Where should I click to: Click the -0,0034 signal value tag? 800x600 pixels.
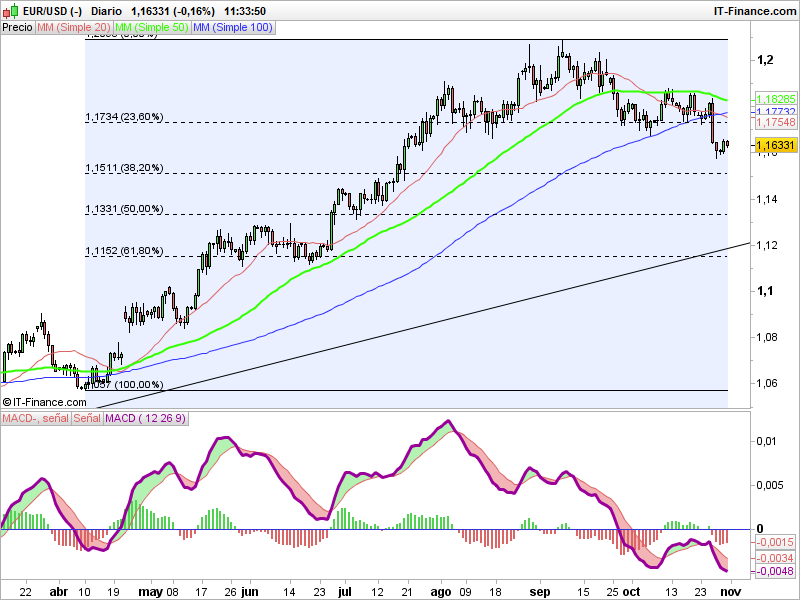(774, 558)
